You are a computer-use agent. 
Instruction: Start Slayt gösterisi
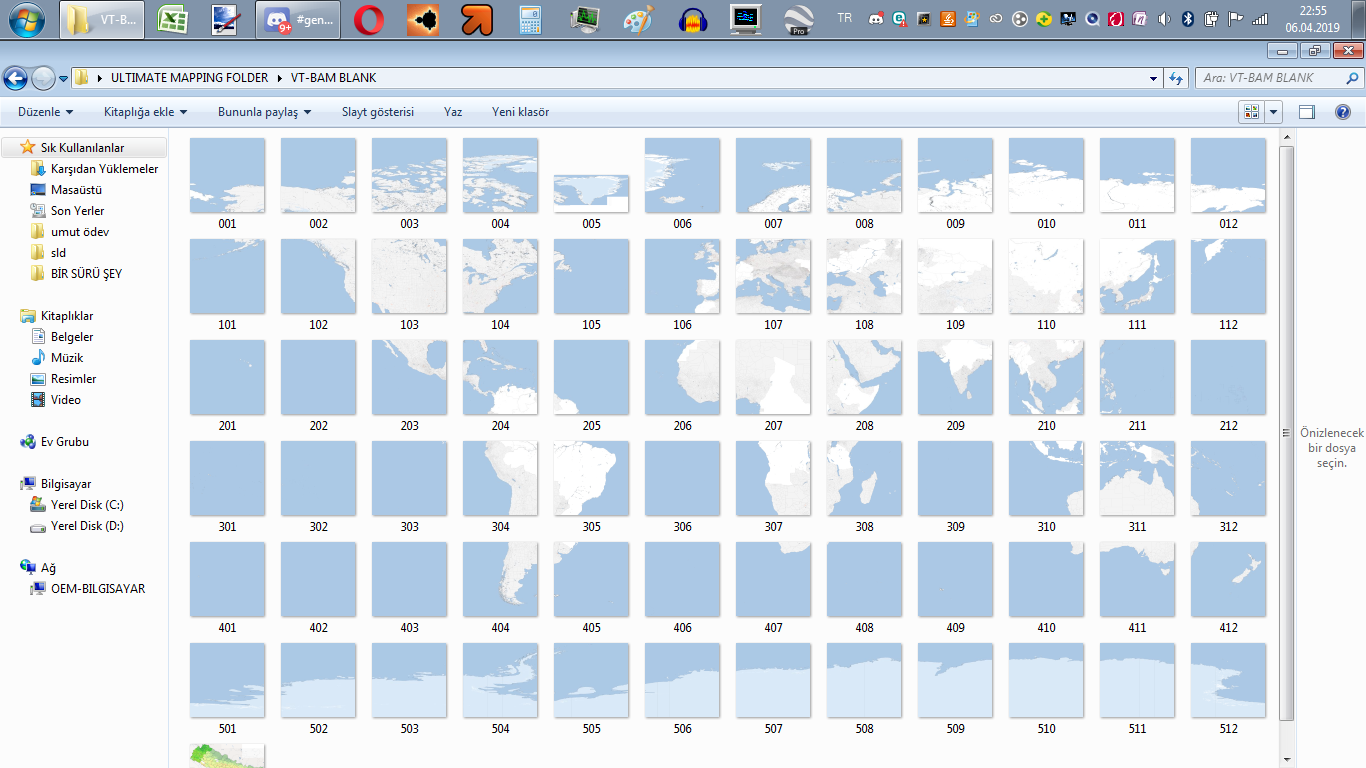[378, 112]
